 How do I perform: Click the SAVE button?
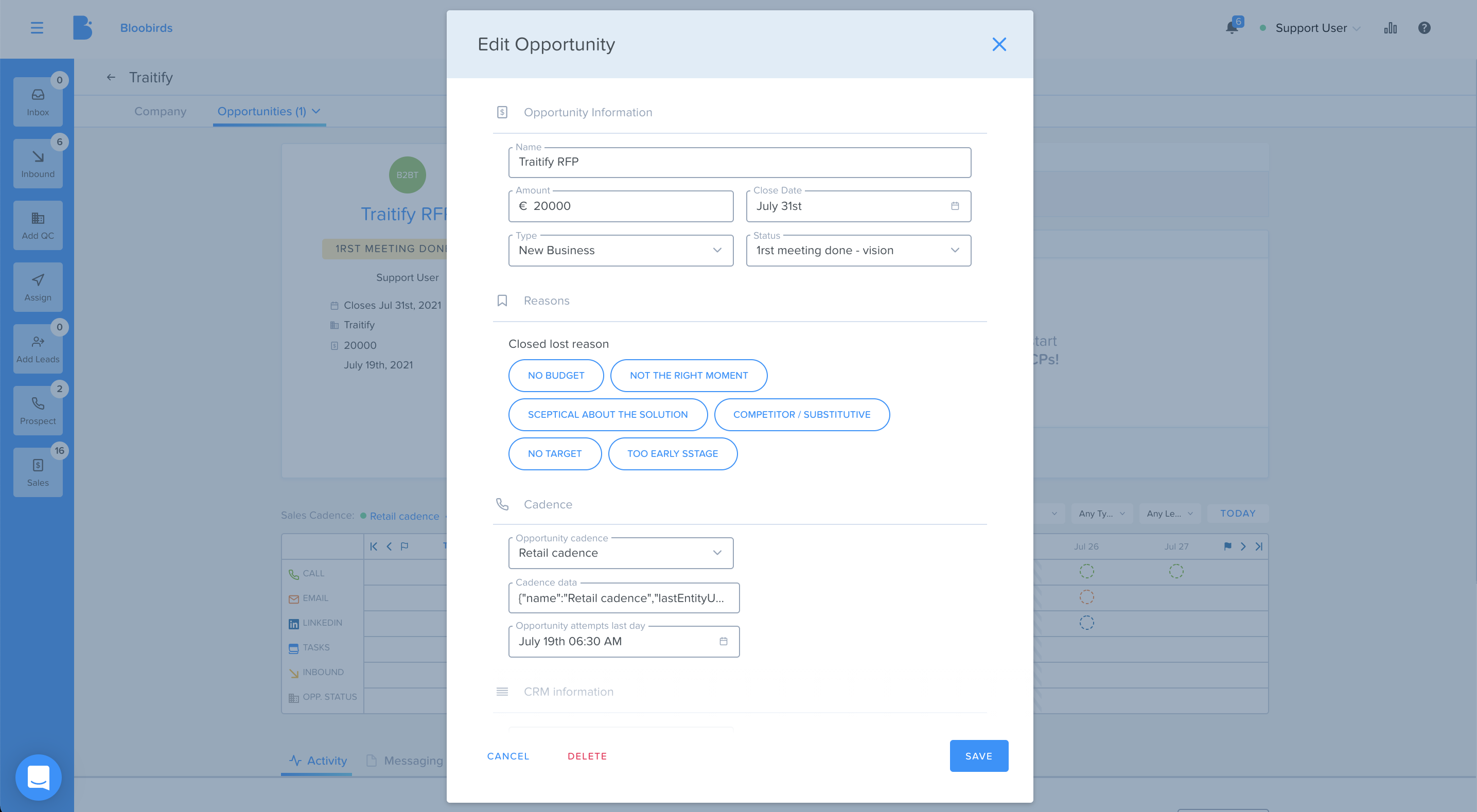tap(979, 756)
